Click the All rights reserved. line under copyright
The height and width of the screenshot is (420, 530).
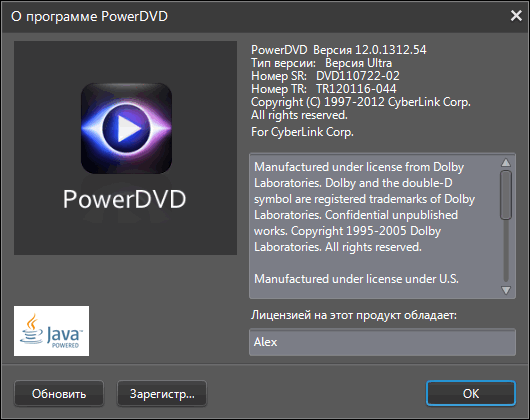[x=299, y=115]
